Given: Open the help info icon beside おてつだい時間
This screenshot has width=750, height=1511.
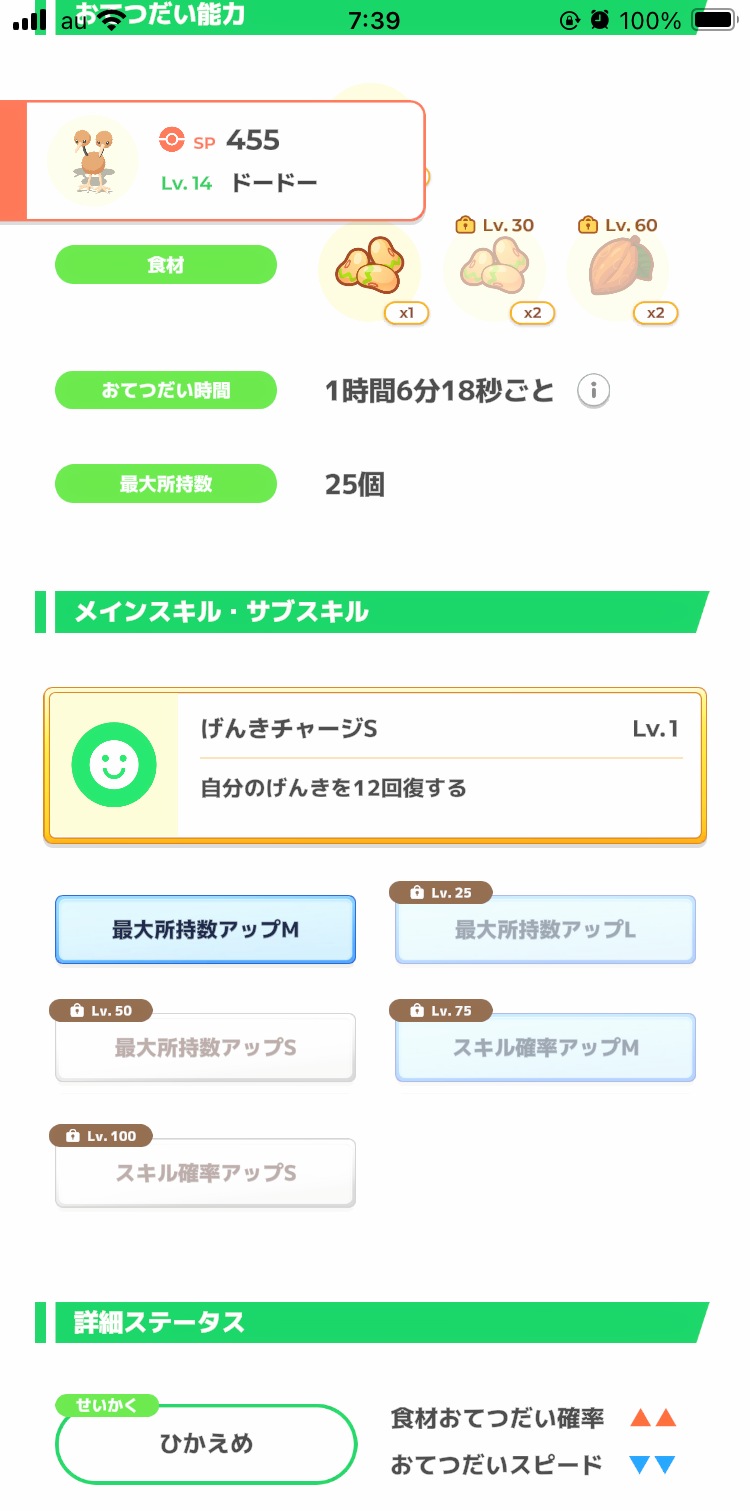Looking at the screenshot, I should 593,391.
